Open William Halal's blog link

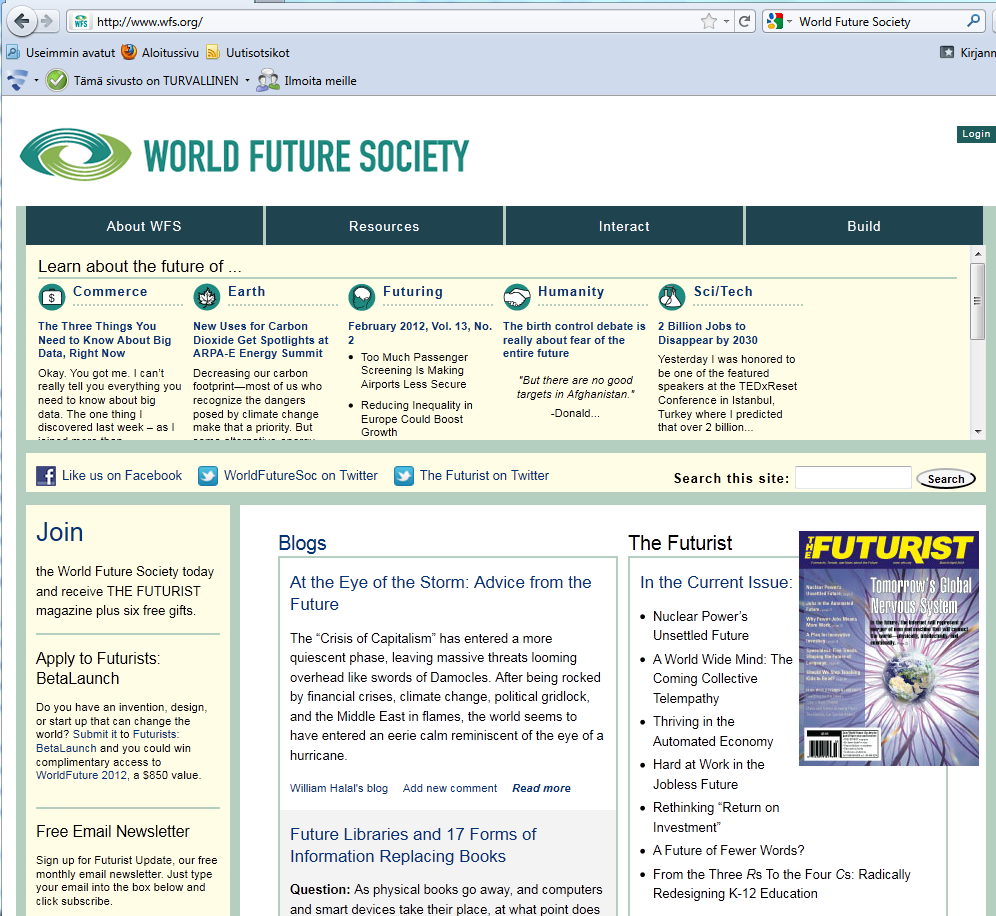(339, 788)
